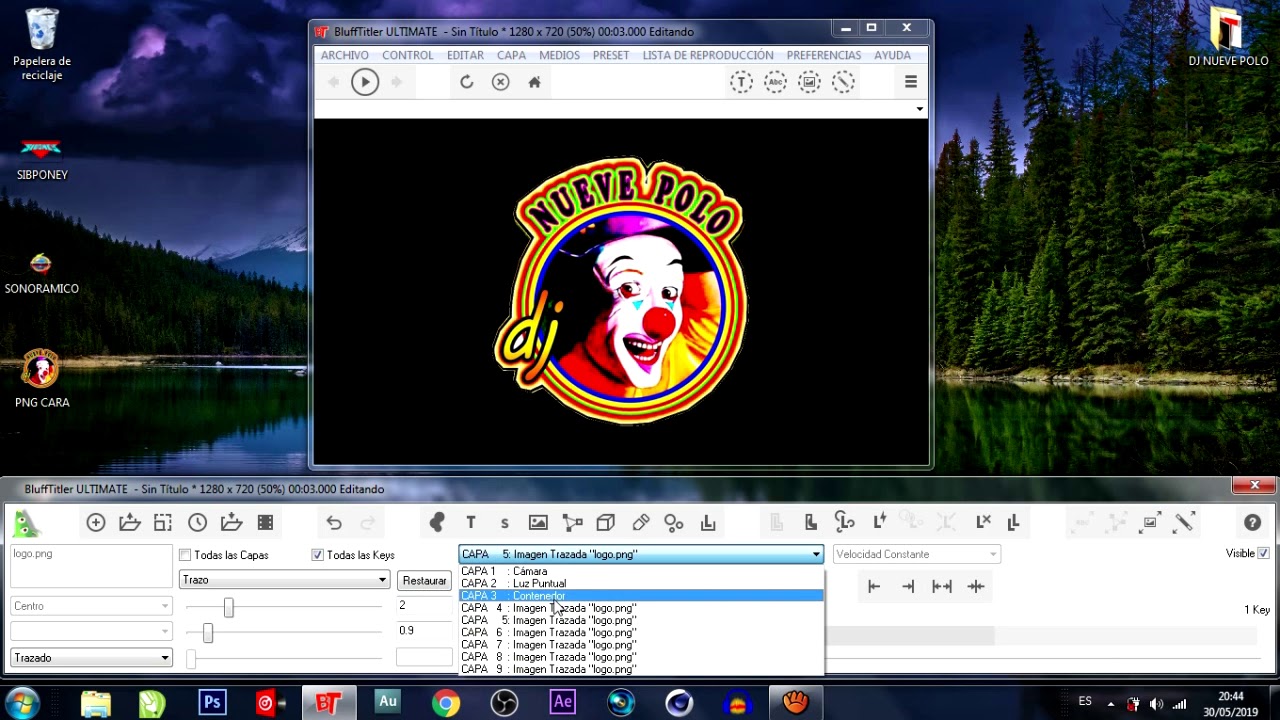The image size is (1280, 720).
Task: Click the small s scroller layer icon
Action: pos(504,523)
